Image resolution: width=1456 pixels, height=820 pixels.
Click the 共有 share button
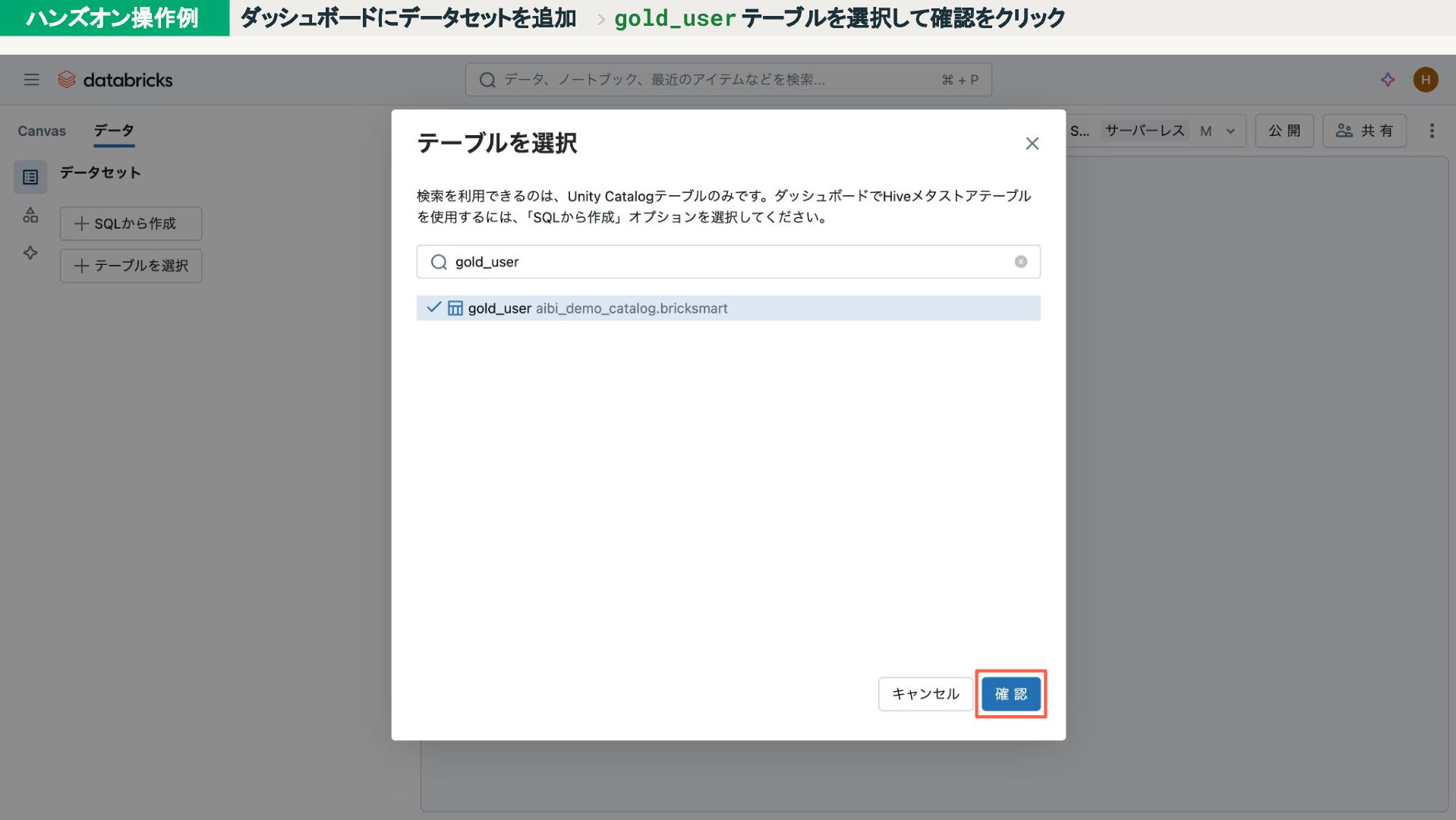coord(1364,131)
